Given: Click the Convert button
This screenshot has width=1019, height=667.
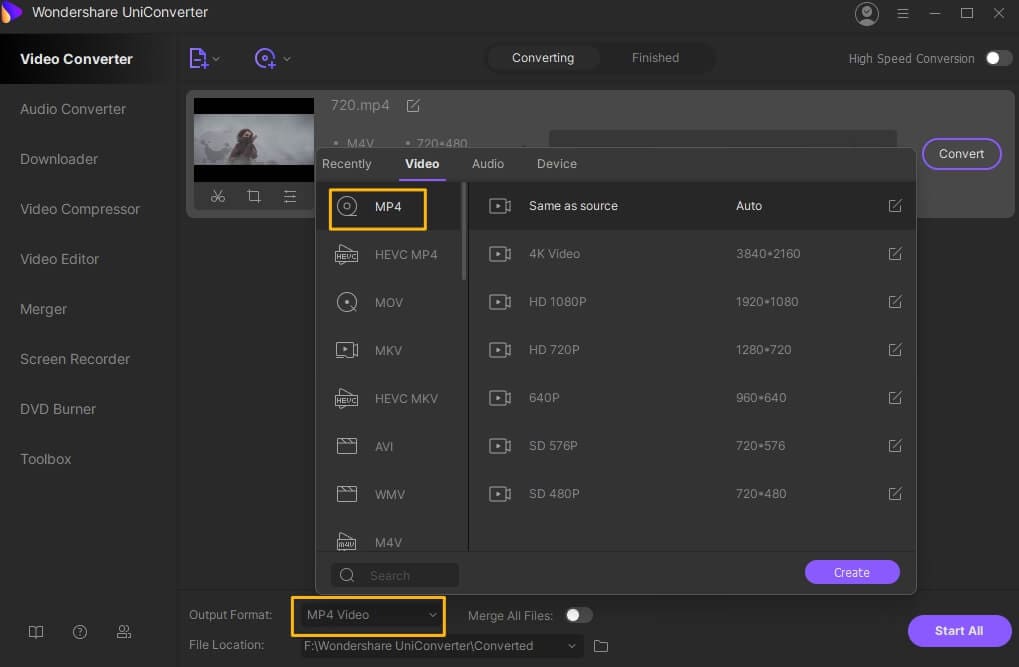Looking at the screenshot, I should pyautogui.click(x=961, y=154).
